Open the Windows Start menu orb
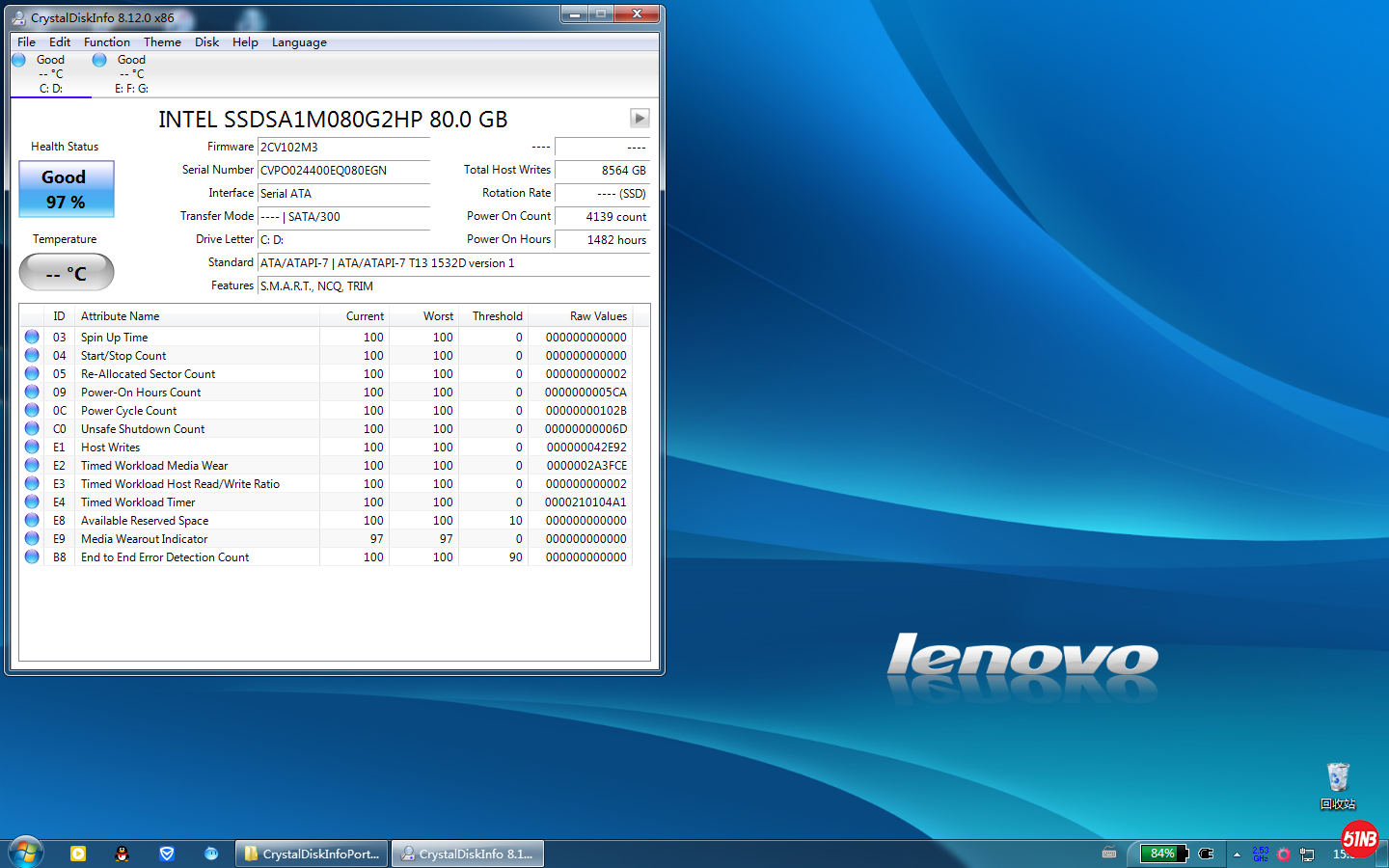 (x=26, y=853)
